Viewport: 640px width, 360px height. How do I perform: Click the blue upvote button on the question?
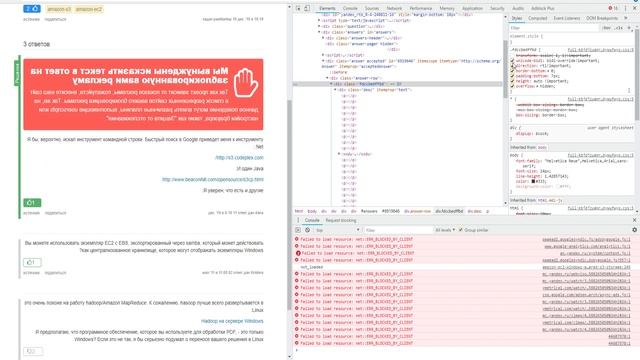click(x=32, y=9)
